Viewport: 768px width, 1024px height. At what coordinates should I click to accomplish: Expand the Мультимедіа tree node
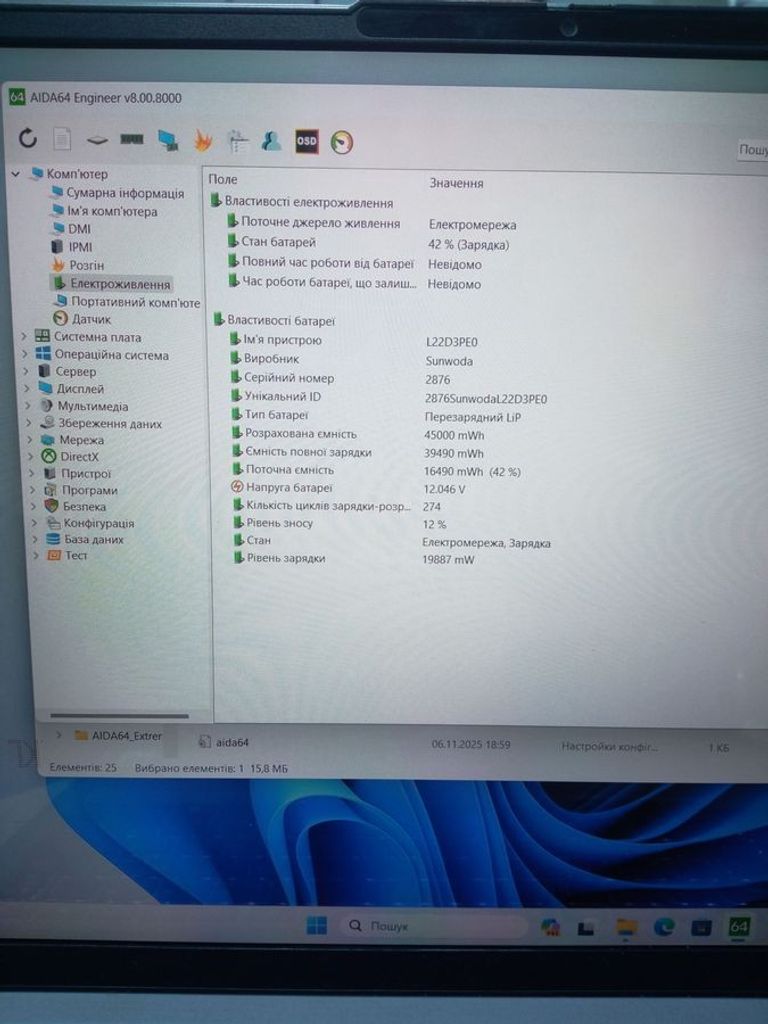click(x=28, y=406)
